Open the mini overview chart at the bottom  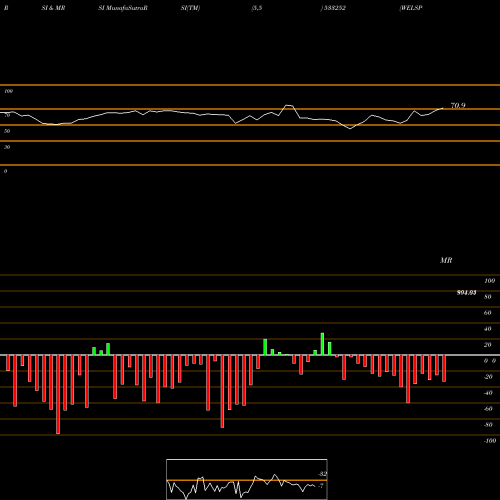(247, 479)
